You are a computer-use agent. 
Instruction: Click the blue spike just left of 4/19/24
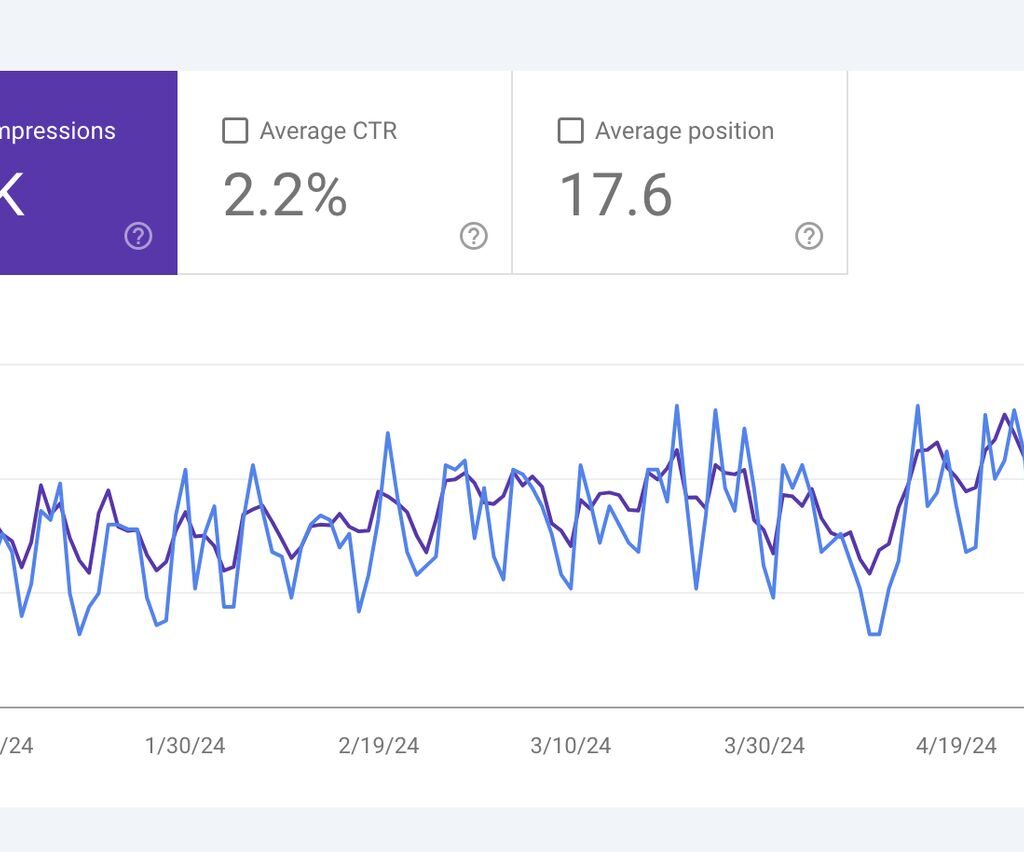click(x=917, y=406)
